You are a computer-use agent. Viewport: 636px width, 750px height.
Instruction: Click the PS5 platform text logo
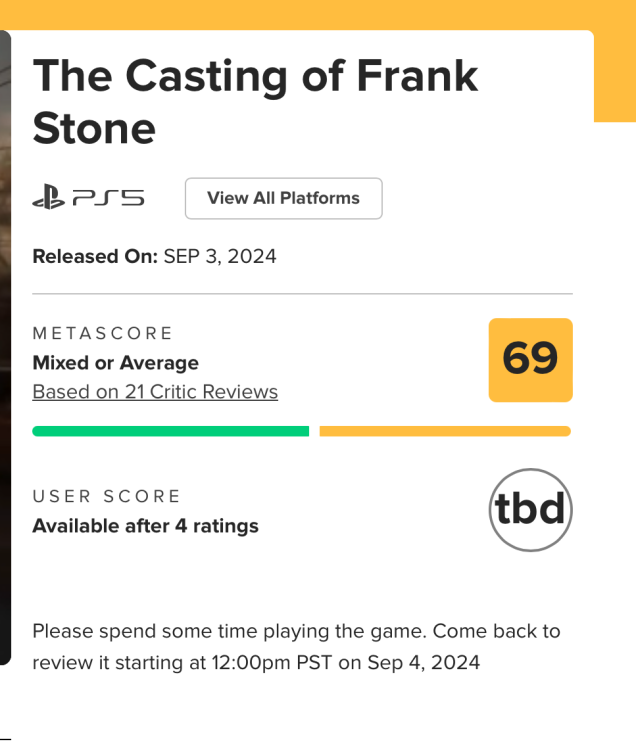click(x=108, y=199)
